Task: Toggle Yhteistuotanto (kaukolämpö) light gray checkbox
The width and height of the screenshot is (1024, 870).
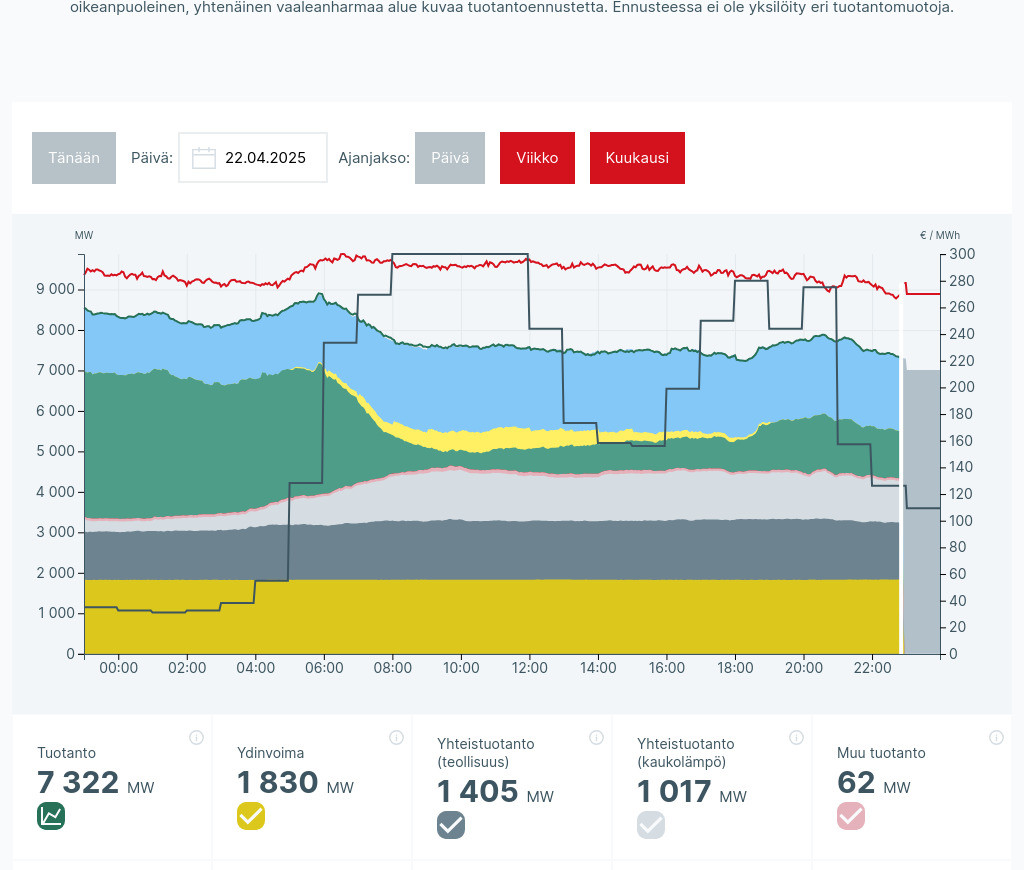Action: coord(651,825)
